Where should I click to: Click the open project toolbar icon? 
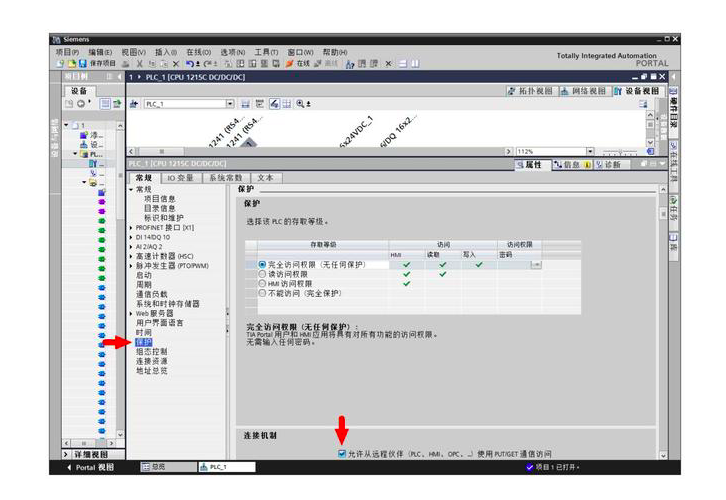(x=72, y=64)
